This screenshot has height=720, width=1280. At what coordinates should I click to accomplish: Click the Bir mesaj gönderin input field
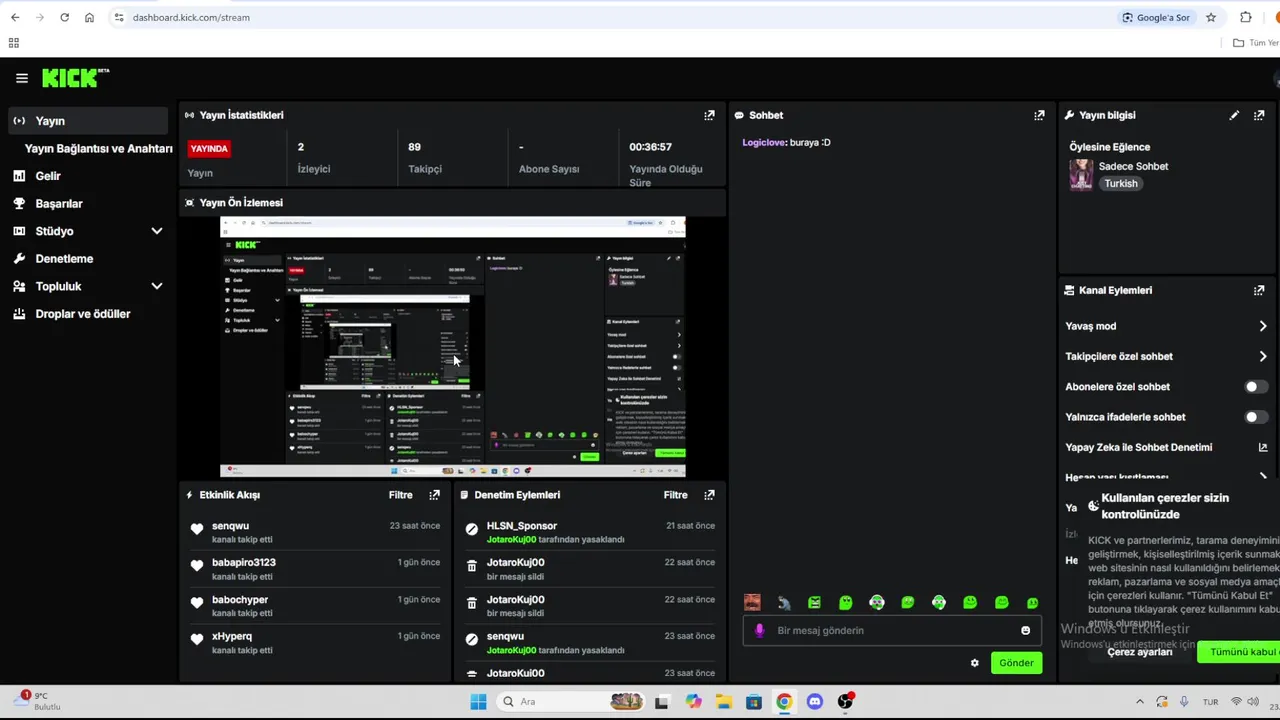pyautogui.click(x=891, y=630)
